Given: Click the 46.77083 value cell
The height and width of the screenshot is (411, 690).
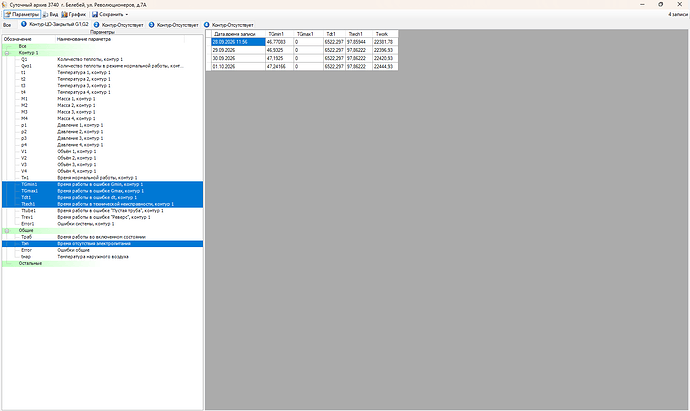Looking at the screenshot, I should coord(279,42).
